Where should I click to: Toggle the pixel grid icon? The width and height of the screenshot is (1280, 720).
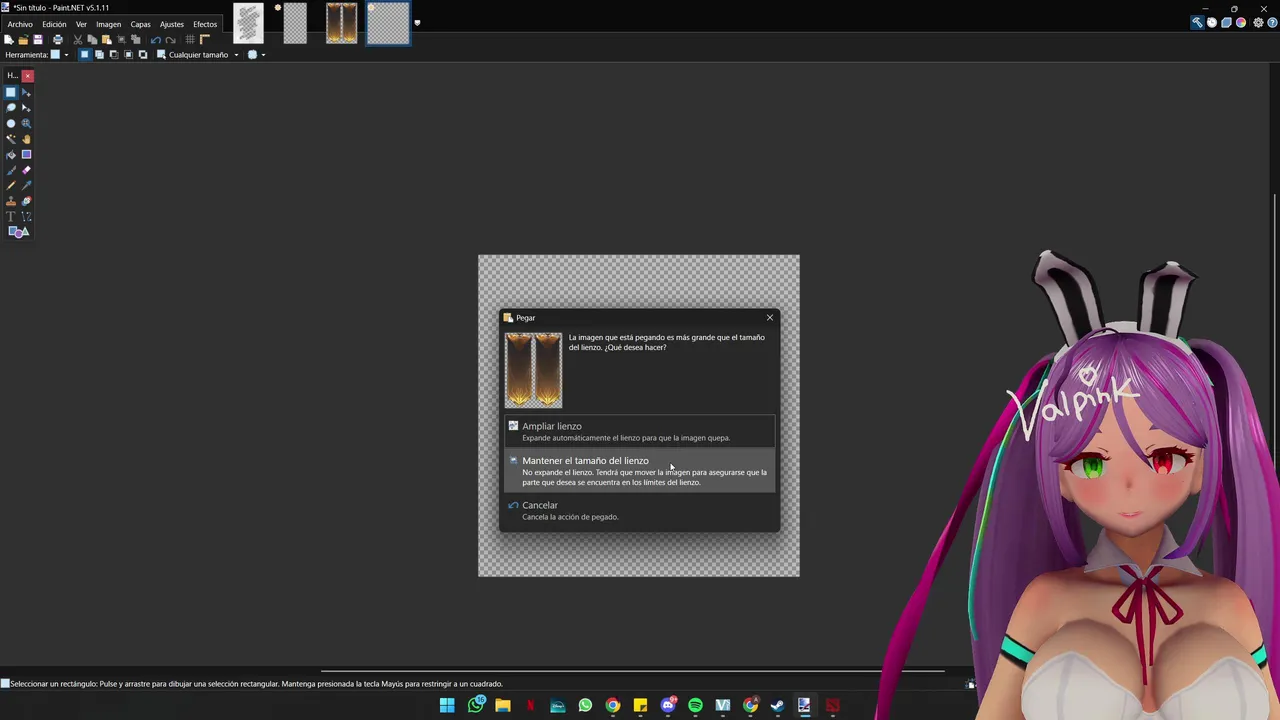[x=190, y=40]
